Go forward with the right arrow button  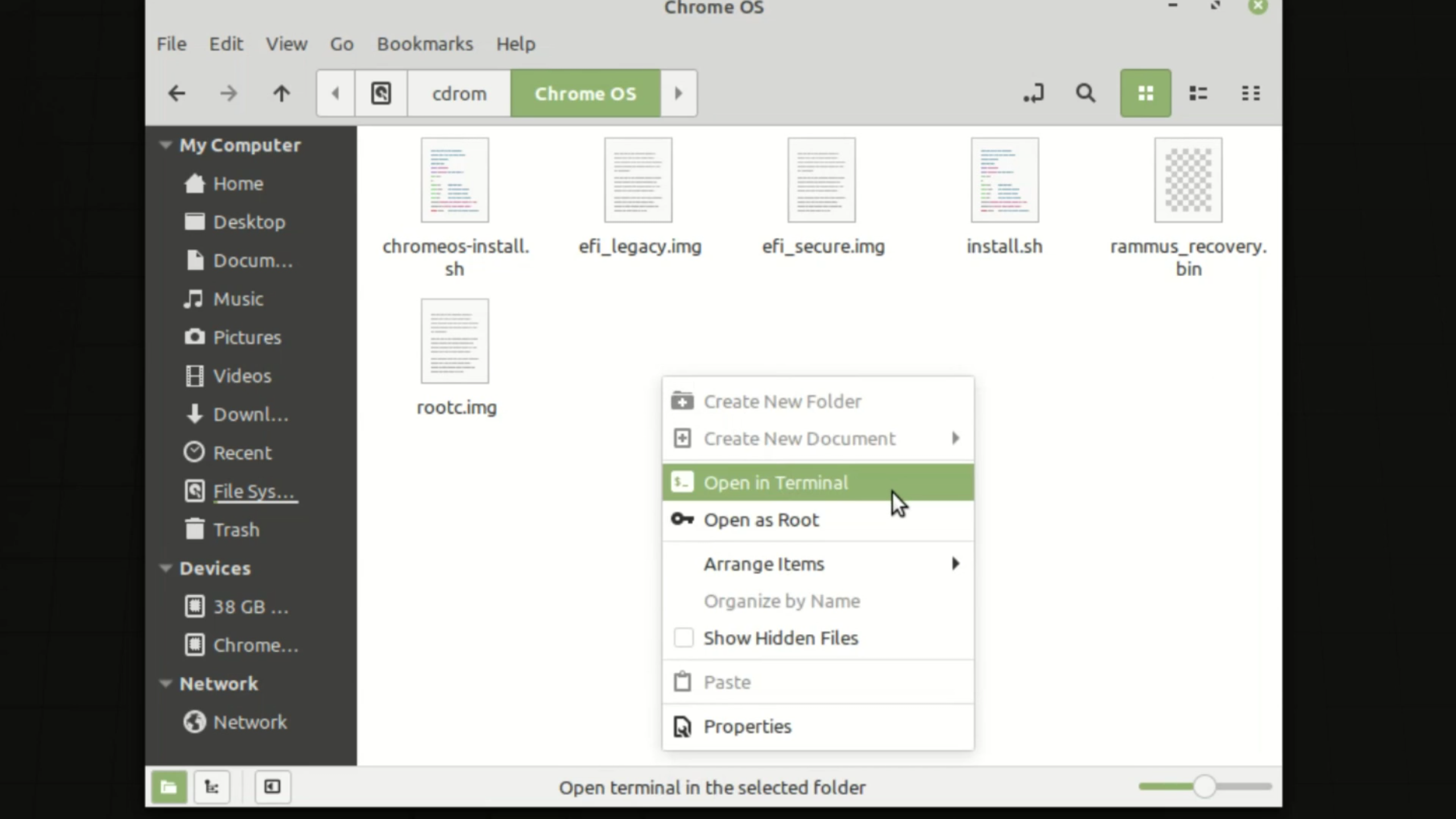coord(229,93)
